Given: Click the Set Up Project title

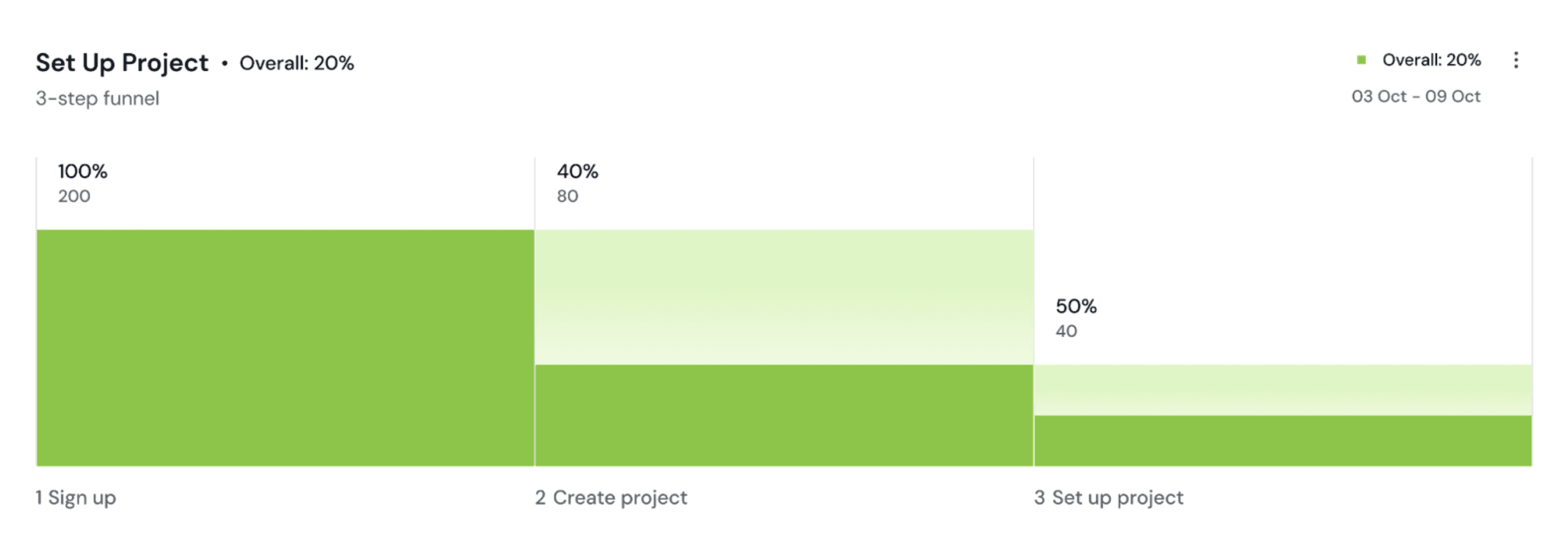Looking at the screenshot, I should pyautogui.click(x=122, y=63).
